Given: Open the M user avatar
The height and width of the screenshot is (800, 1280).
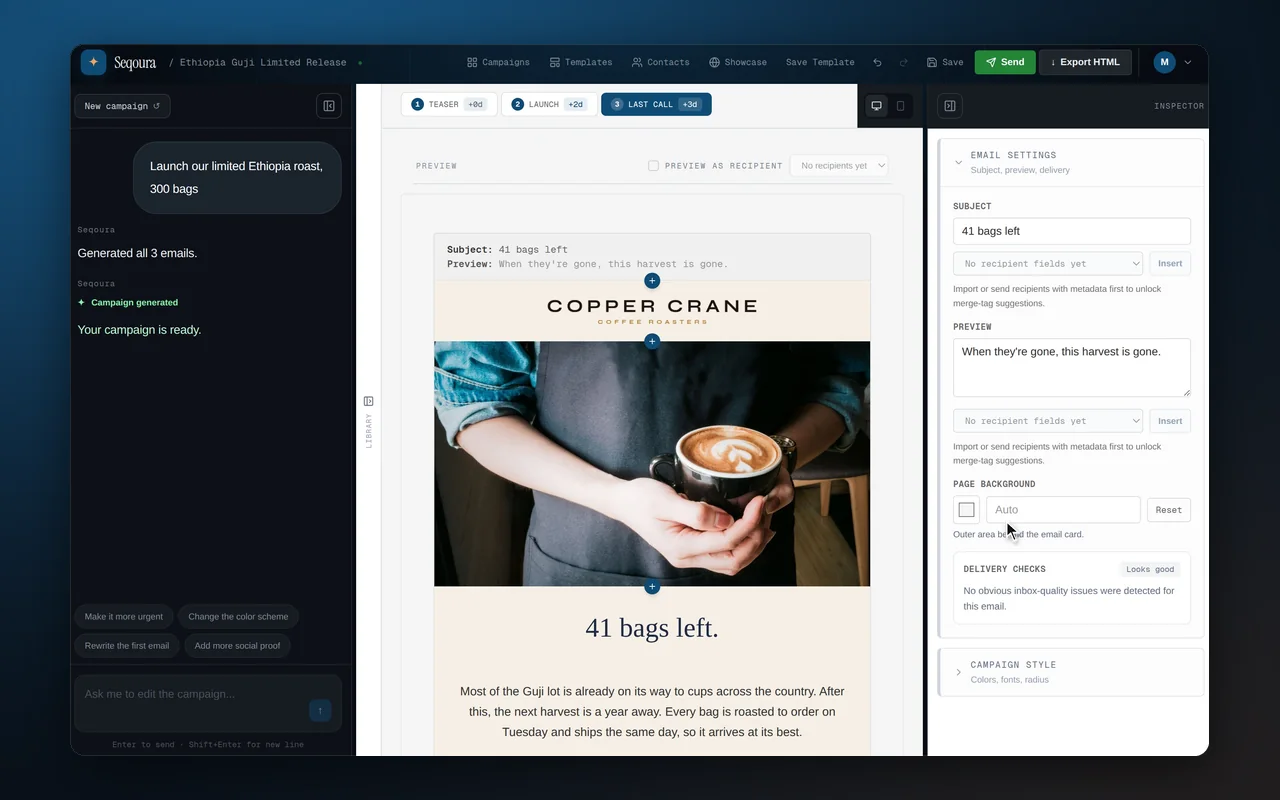Looking at the screenshot, I should point(1164,62).
